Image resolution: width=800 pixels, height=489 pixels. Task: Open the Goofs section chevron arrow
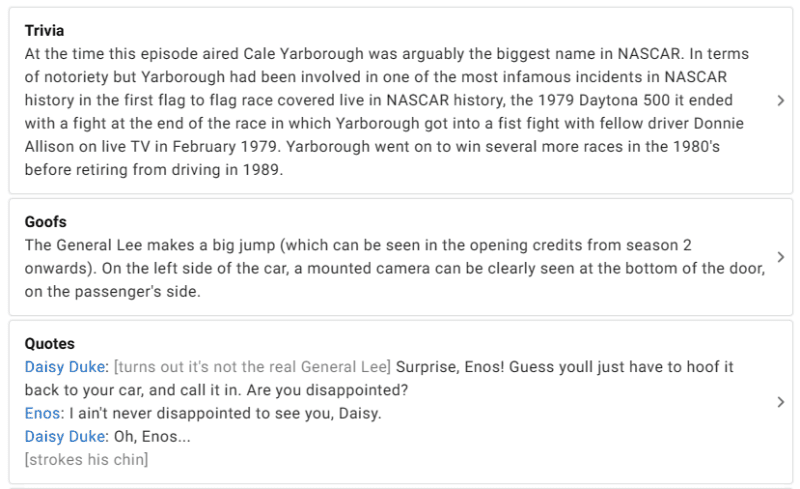tap(781, 257)
